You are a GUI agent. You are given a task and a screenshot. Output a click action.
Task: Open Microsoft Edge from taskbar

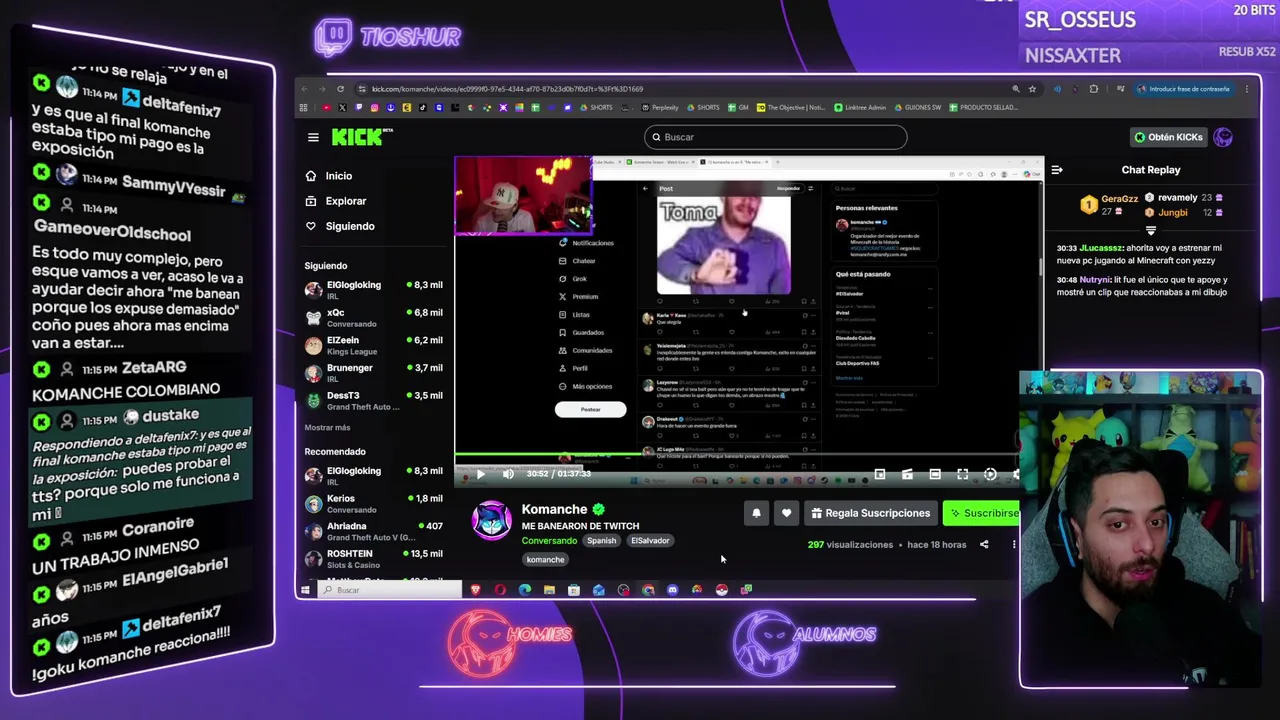click(525, 590)
